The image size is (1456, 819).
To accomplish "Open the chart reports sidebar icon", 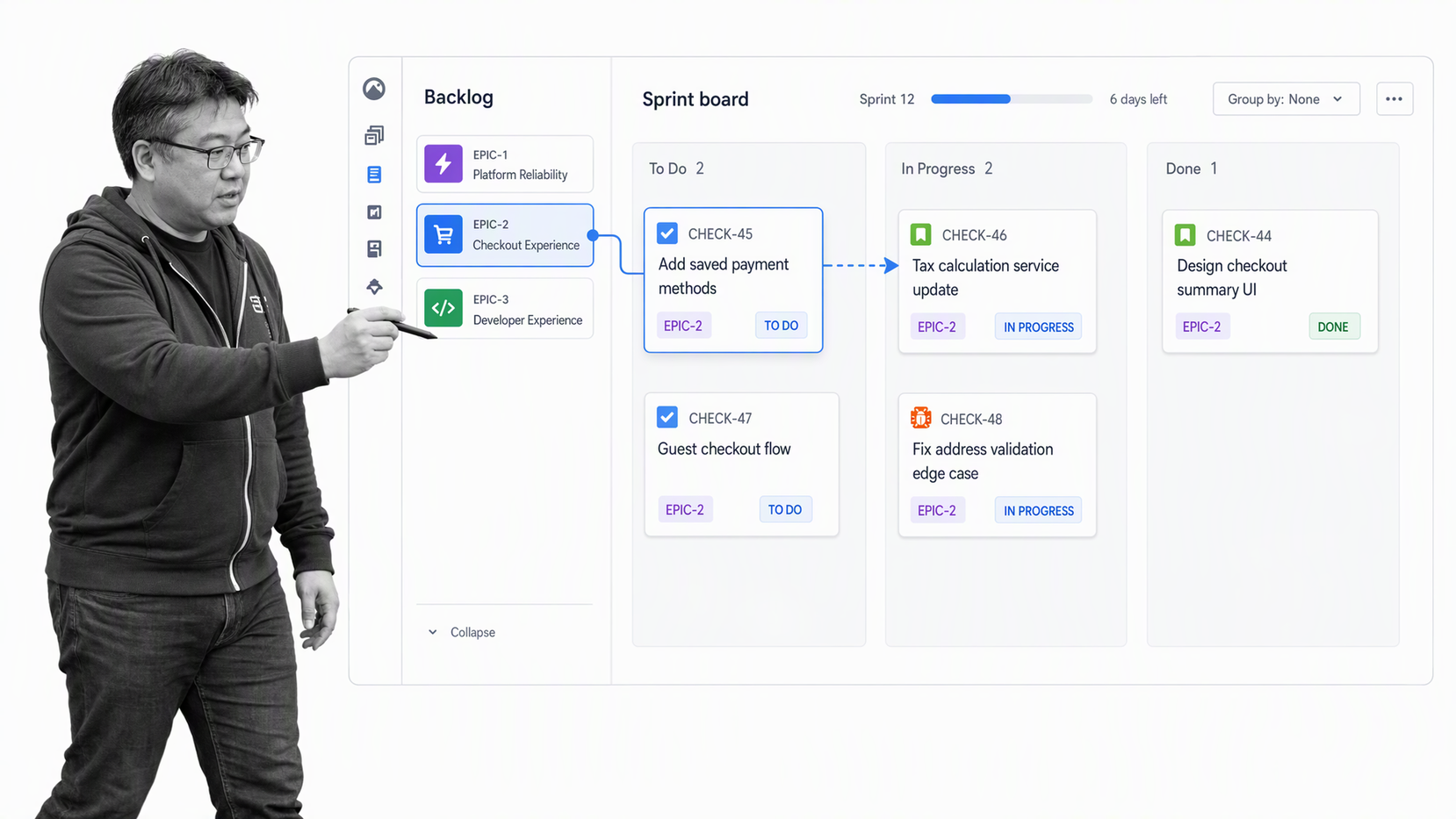I will [374, 212].
